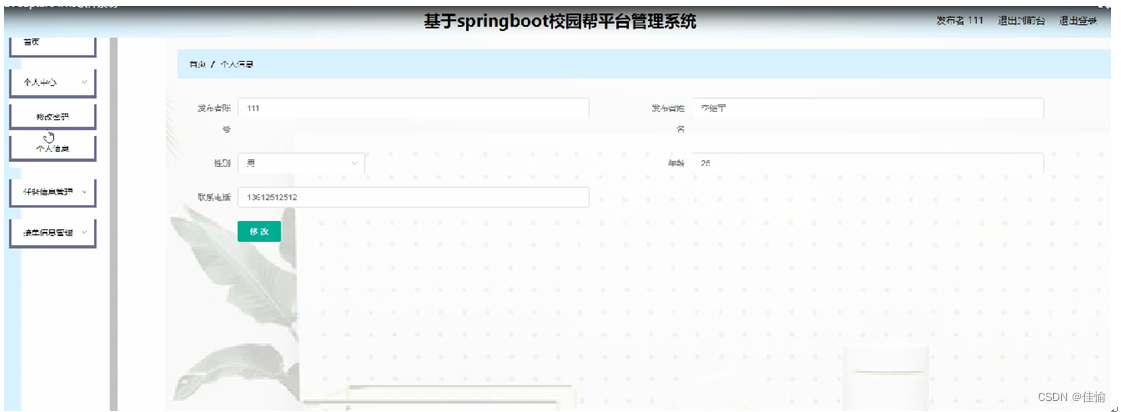Expand the 接单信息管理 sidebar menu
The width and height of the screenshot is (1121, 412).
coord(52,233)
